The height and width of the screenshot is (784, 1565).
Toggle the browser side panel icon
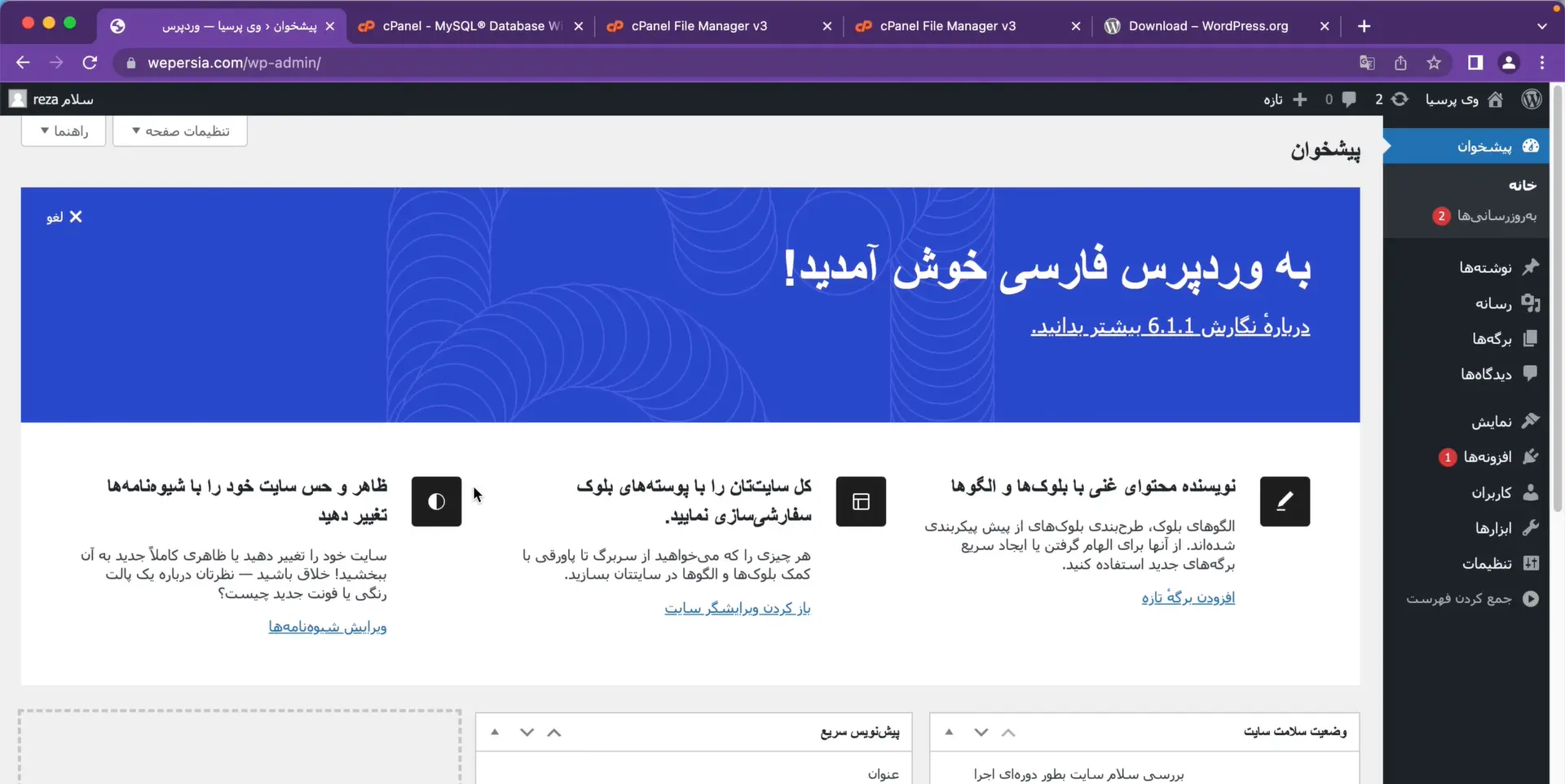pyautogui.click(x=1475, y=63)
